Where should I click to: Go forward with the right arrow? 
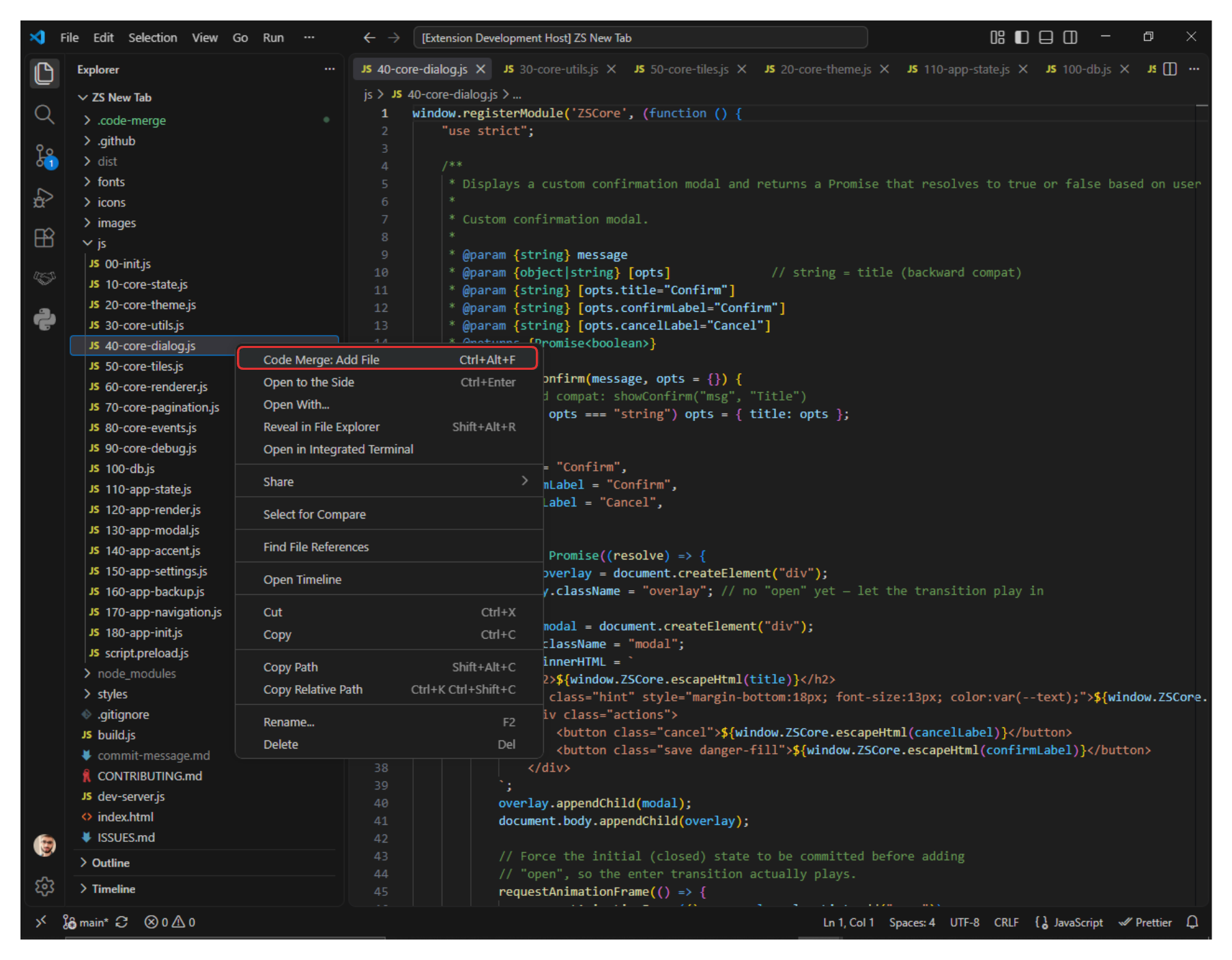tap(394, 38)
